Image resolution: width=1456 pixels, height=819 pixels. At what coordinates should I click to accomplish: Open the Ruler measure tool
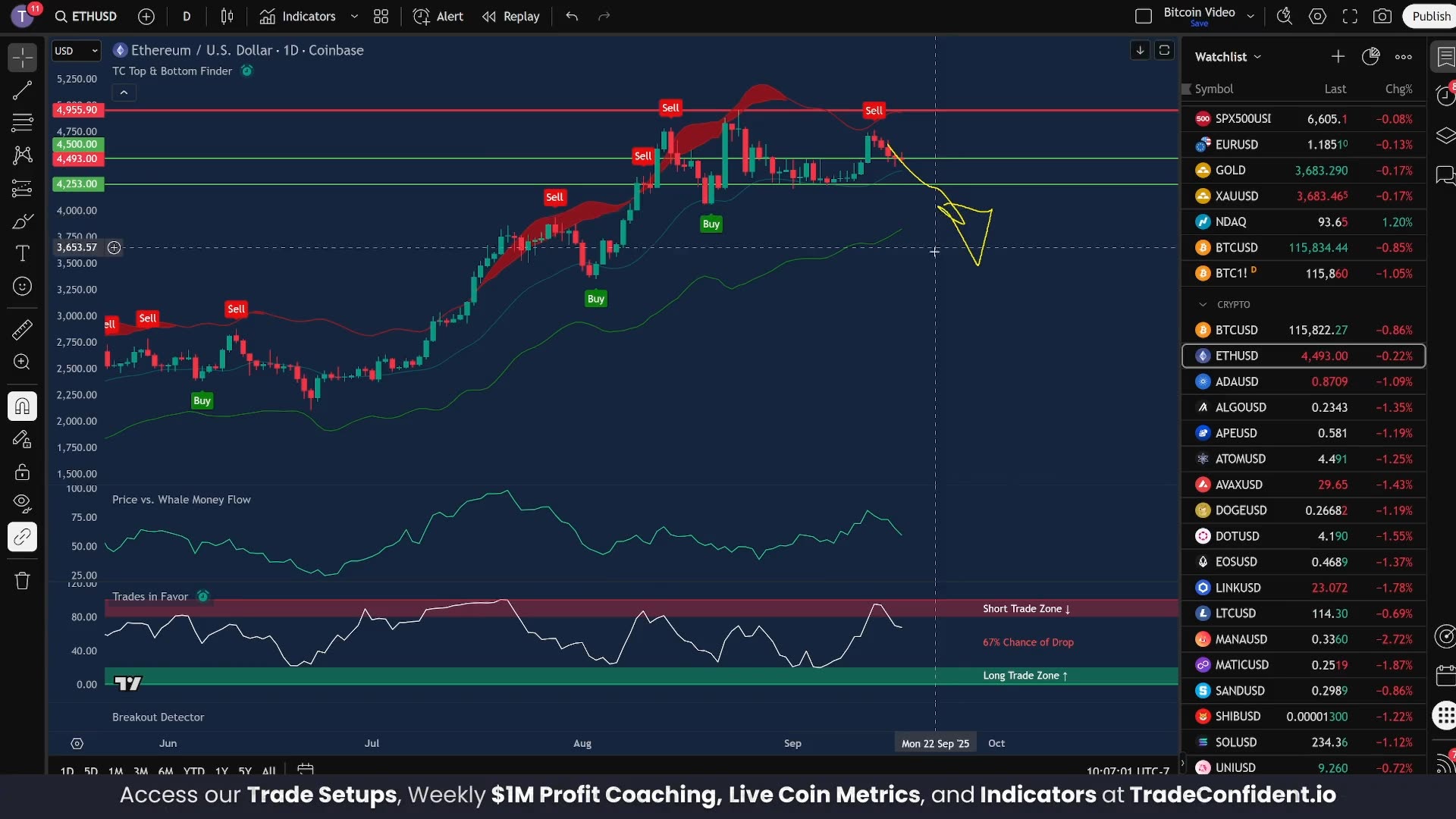[22, 330]
